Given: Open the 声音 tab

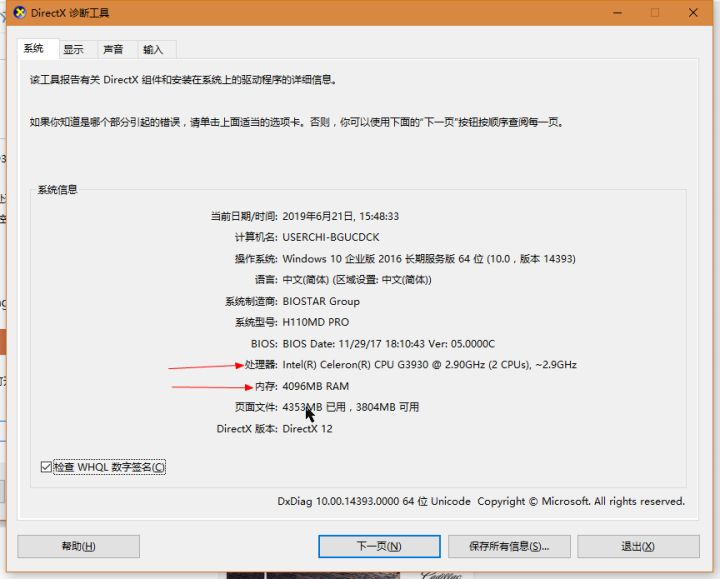Looking at the screenshot, I should point(113,49).
